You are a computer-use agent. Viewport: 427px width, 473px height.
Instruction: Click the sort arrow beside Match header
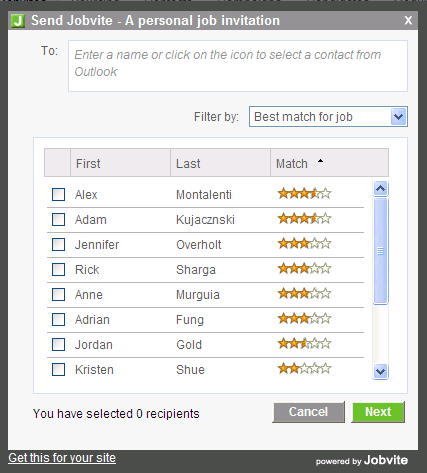point(320,161)
